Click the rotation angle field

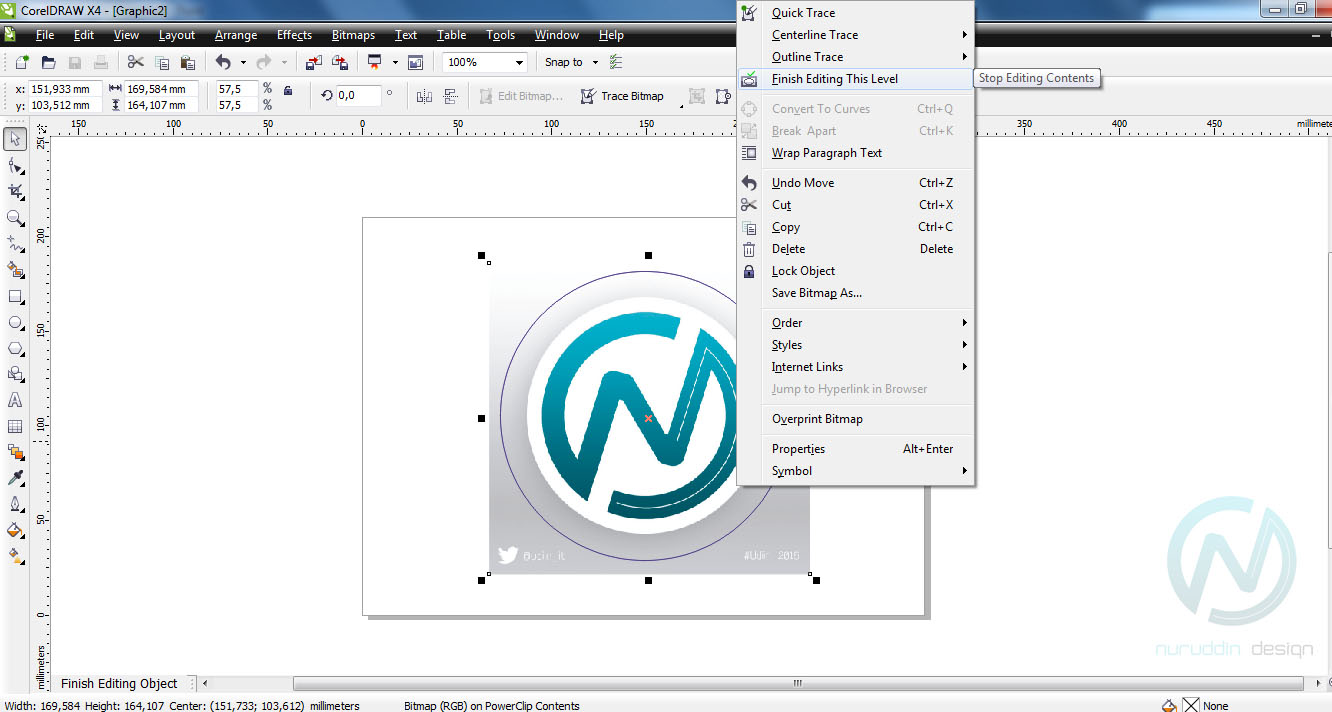[x=360, y=96]
